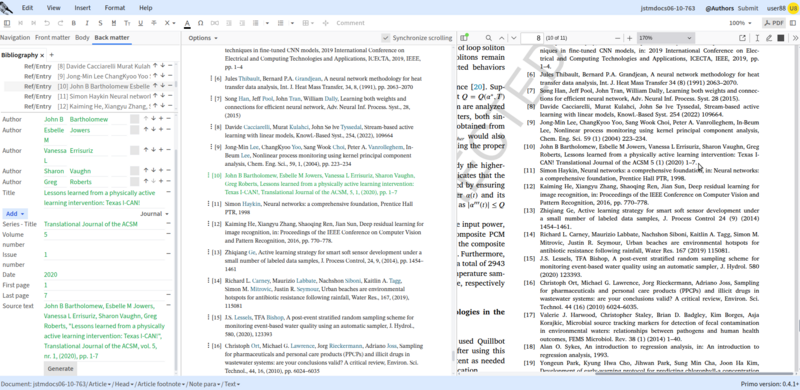Image resolution: width=800 pixels, height=390 pixels.
Task: Toggle the PDF preview button
Action: [x=773, y=23]
